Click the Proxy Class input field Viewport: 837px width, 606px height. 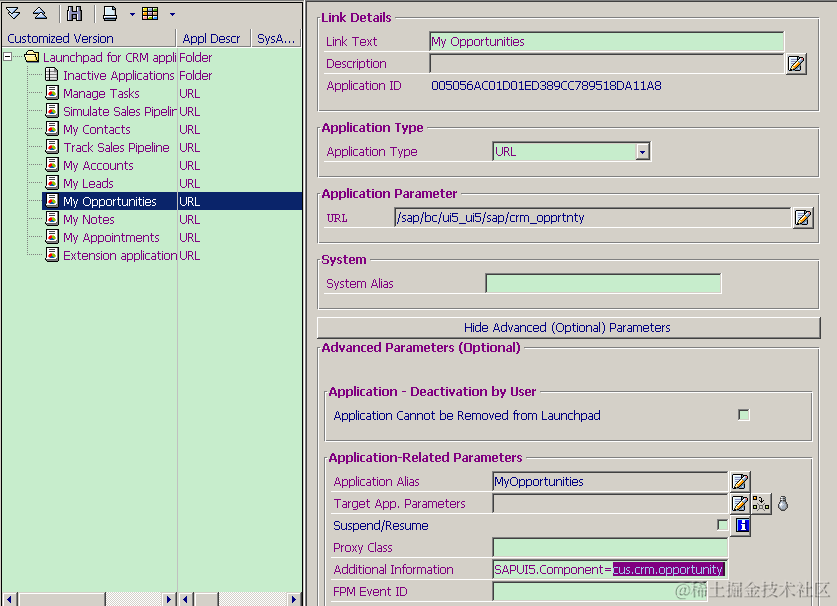pos(610,547)
